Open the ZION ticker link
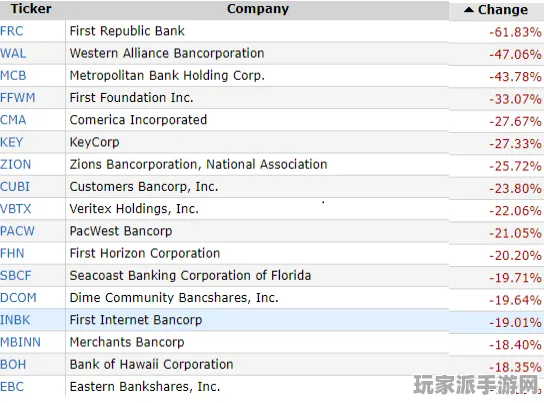The image size is (544, 403). (16, 164)
